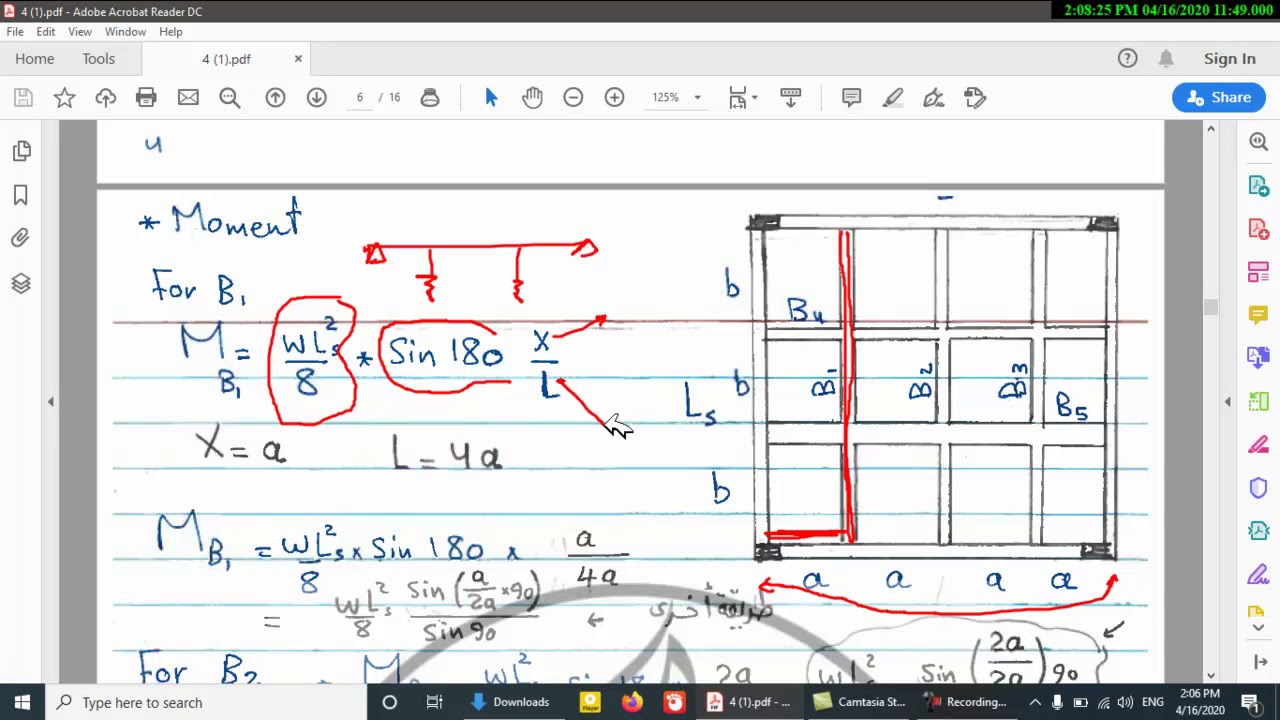Upload the file to Document Cloud
Image resolution: width=1280 pixels, height=720 pixels.
coord(105,97)
